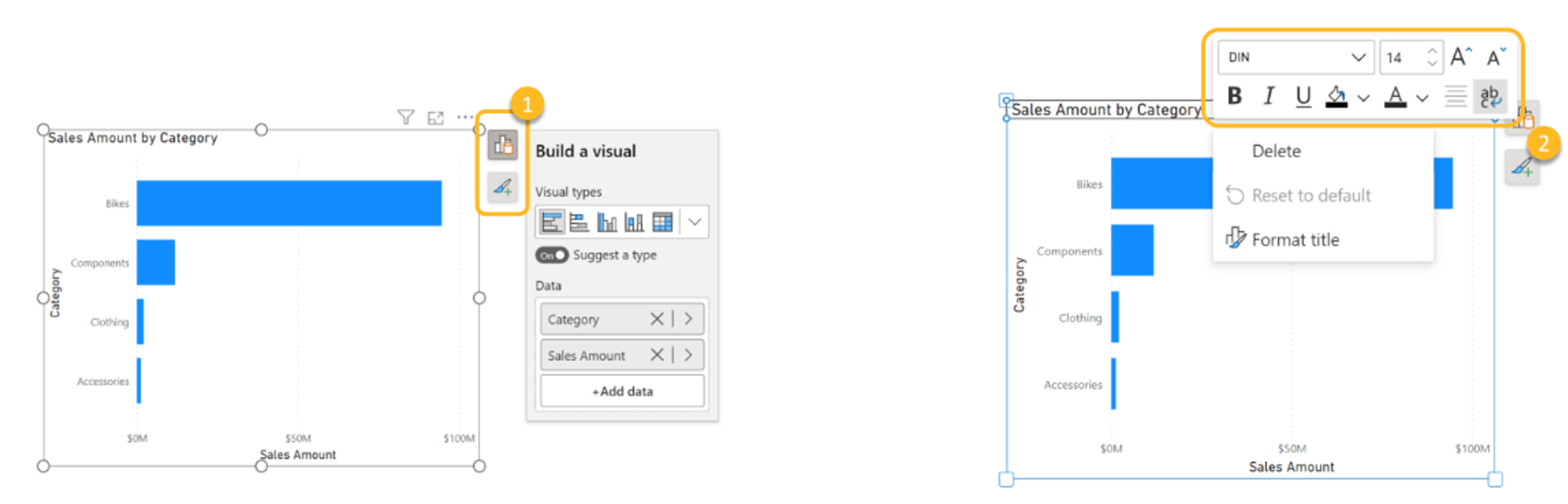Toggle bold formatting on title

click(x=1234, y=96)
